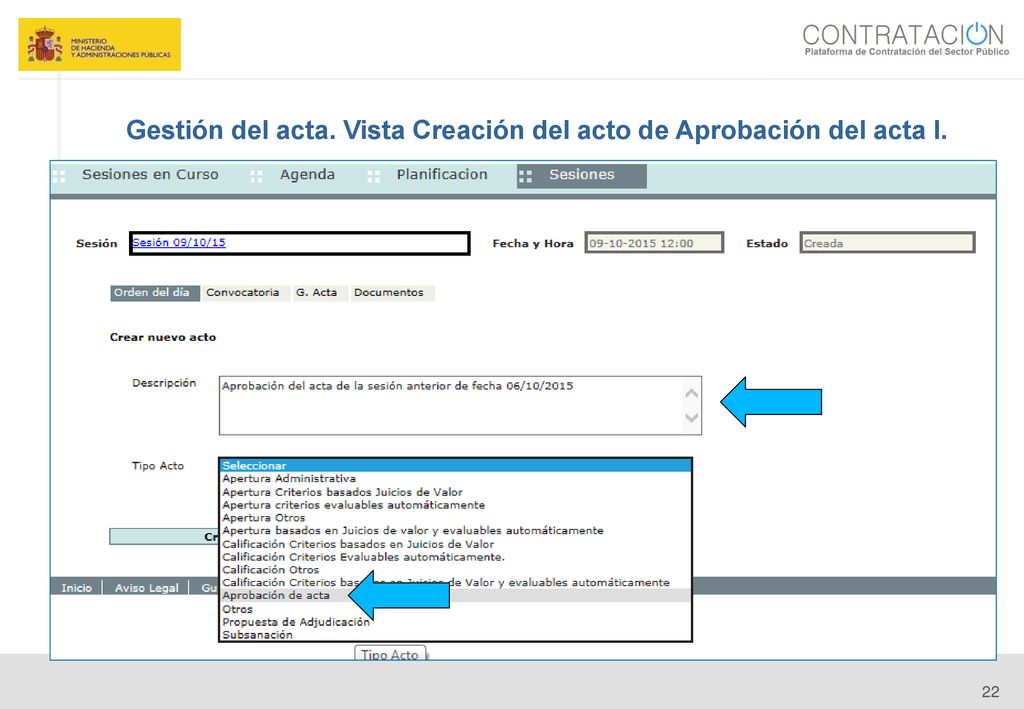
Task: Select Calificación Criterios basados en Juicios de Valor
Action: (455, 544)
